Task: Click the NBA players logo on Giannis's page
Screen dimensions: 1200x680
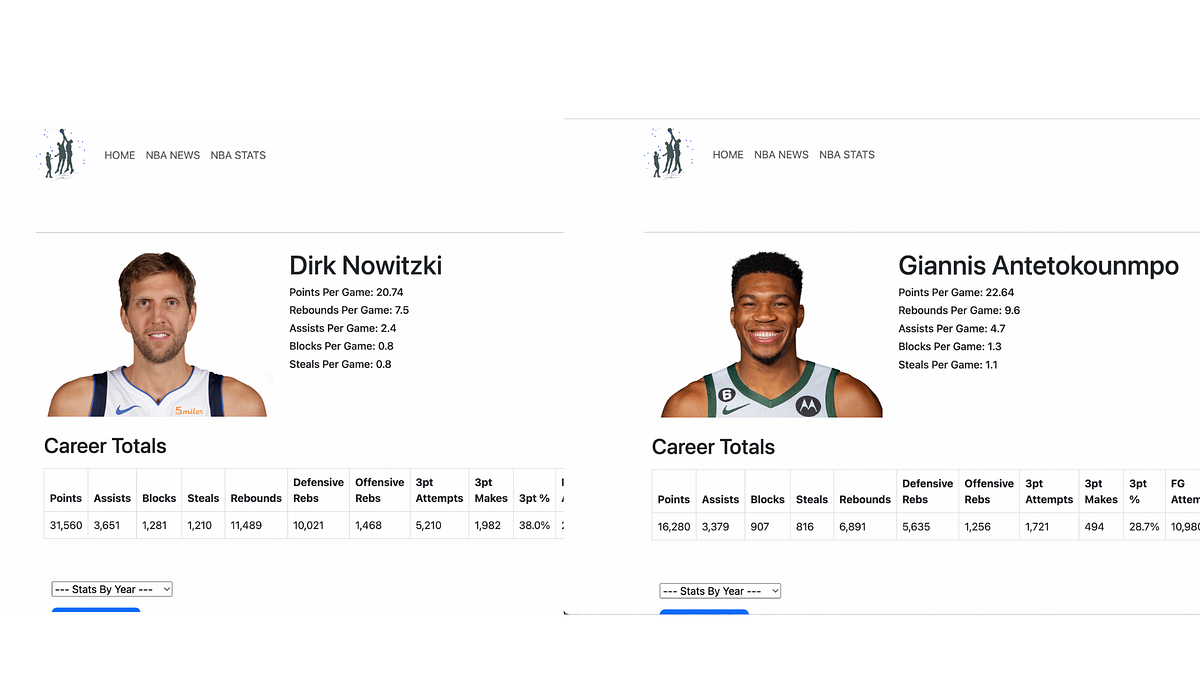Action: (668, 153)
